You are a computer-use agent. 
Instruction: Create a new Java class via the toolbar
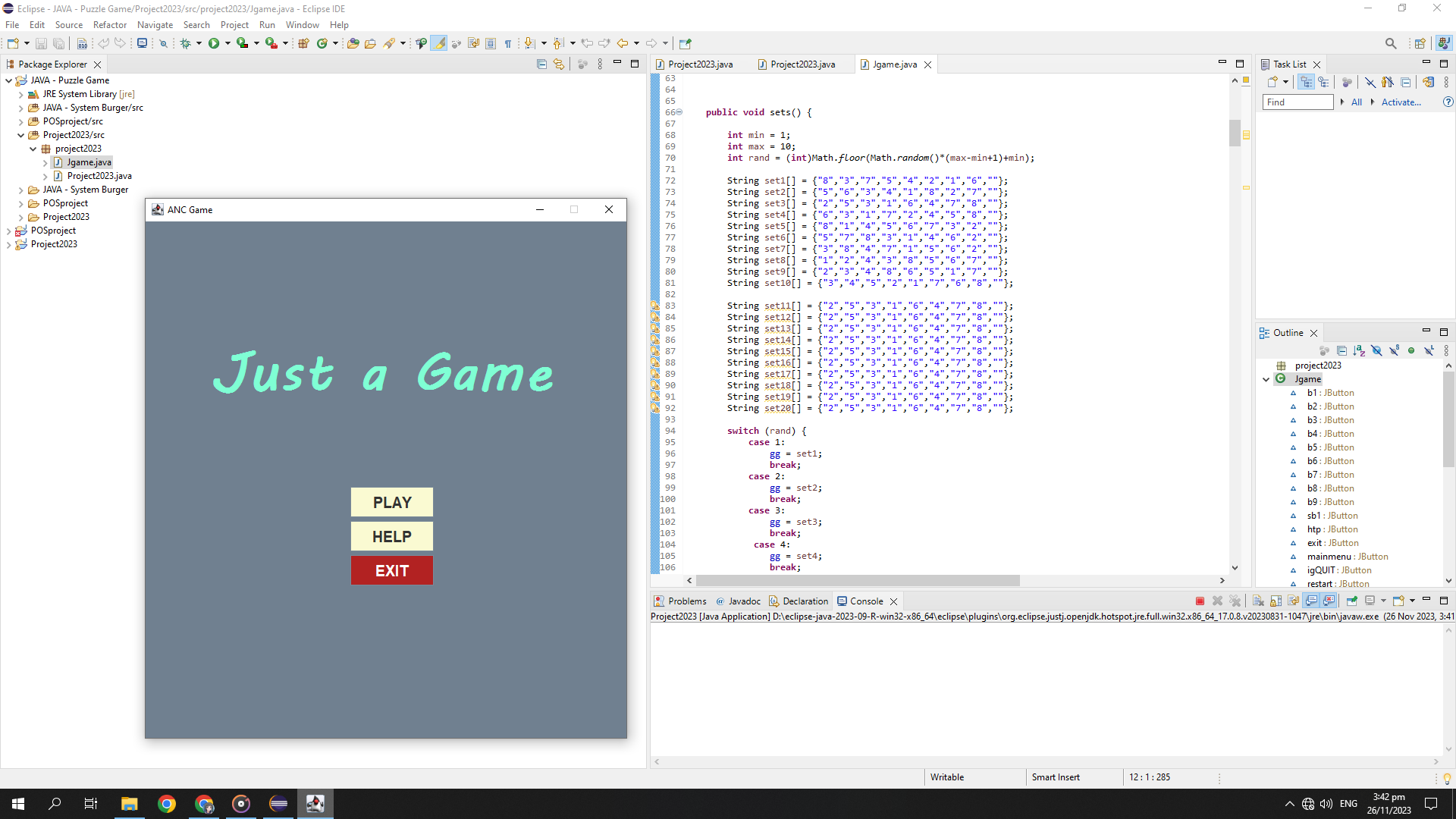(x=322, y=43)
